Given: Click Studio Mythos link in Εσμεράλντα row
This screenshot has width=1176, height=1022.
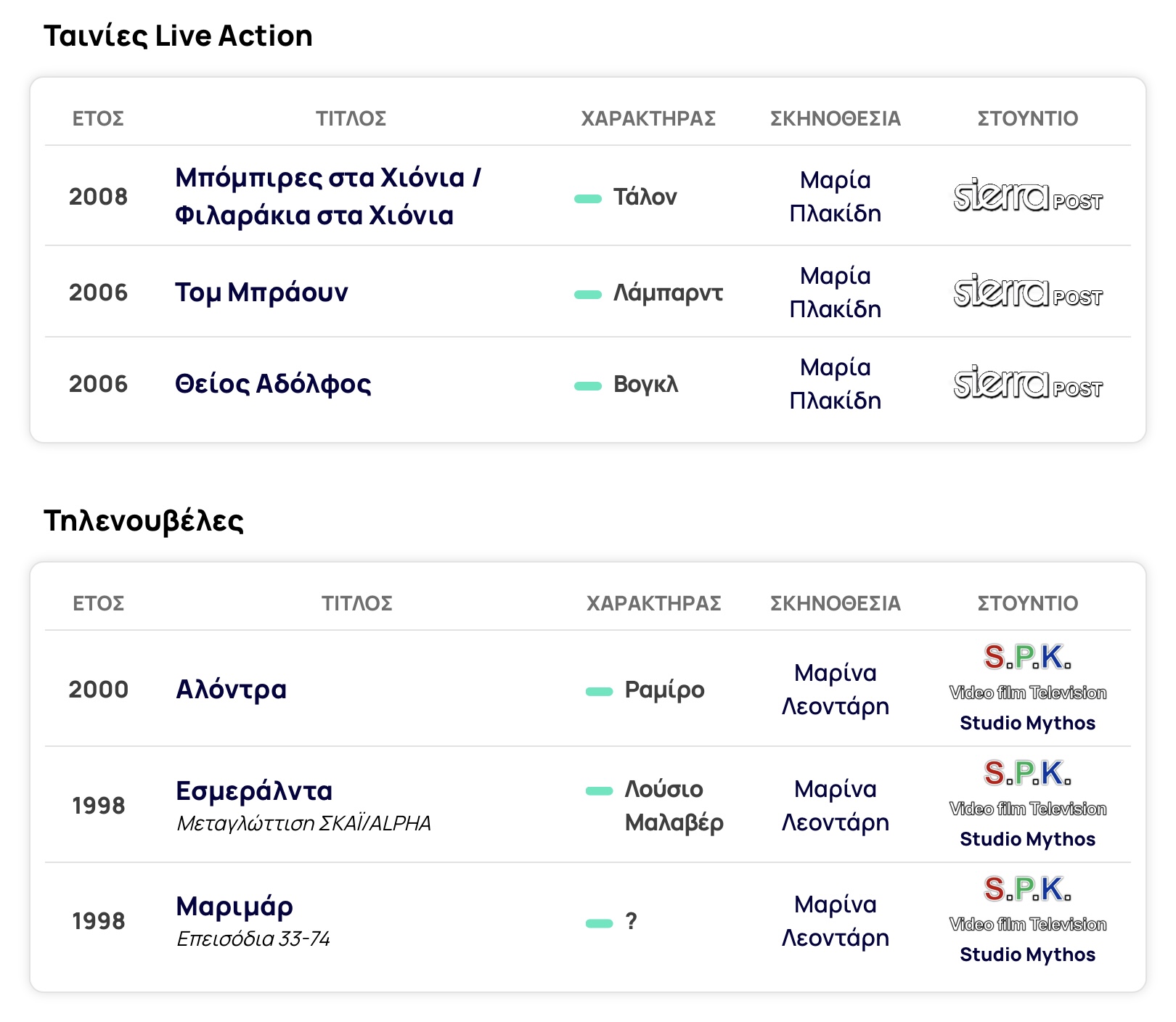Looking at the screenshot, I should click(1027, 839).
